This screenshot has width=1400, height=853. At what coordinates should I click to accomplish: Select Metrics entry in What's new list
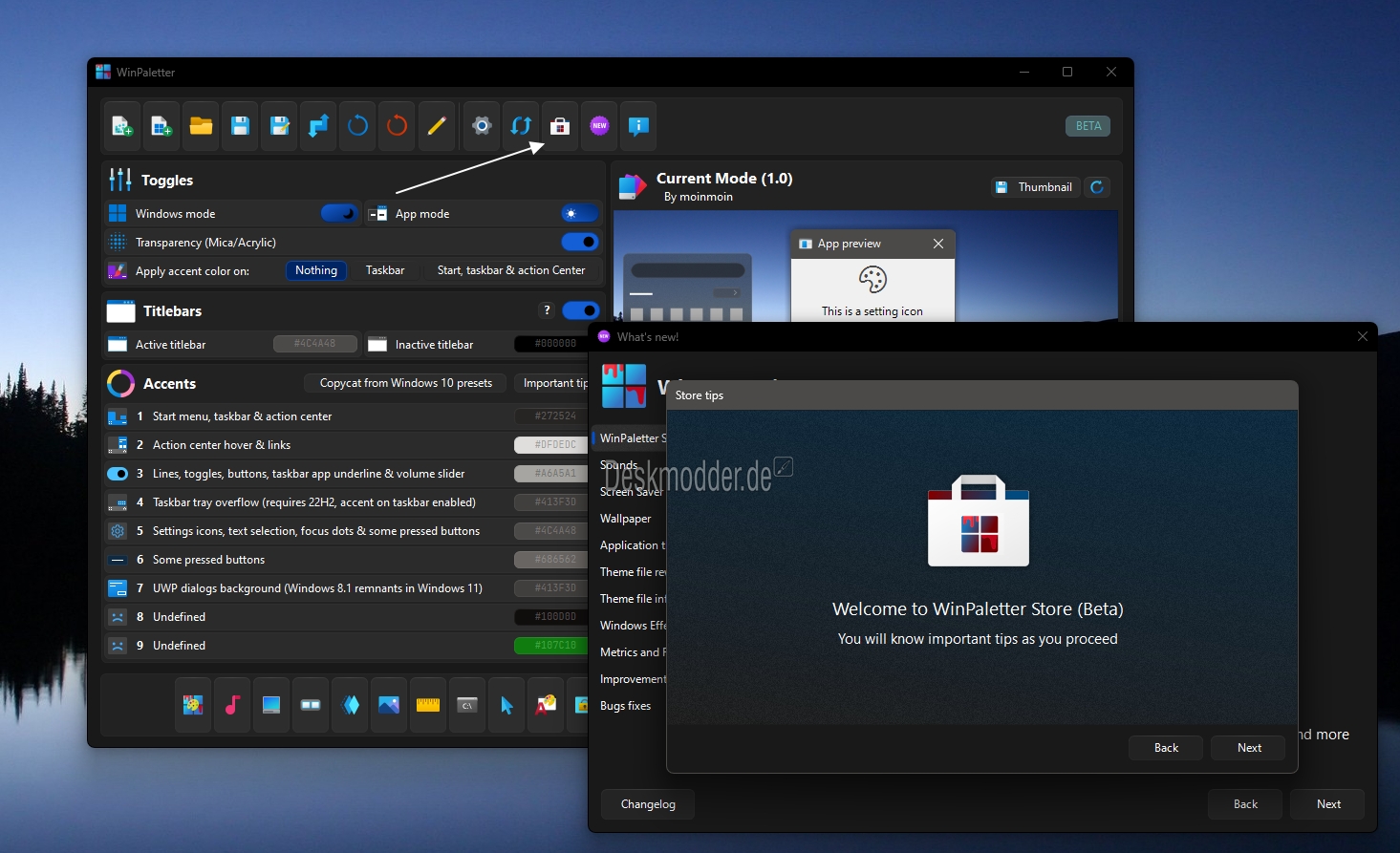click(631, 652)
